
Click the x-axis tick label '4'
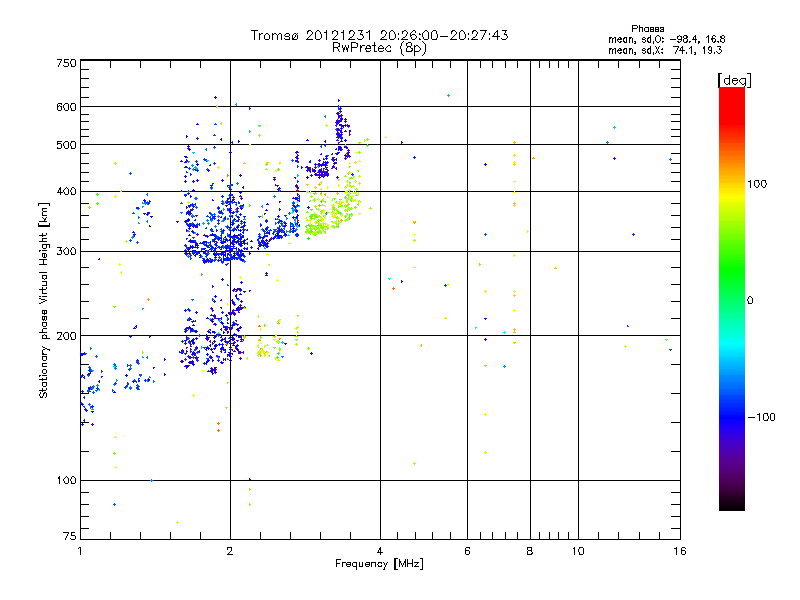pos(380,551)
